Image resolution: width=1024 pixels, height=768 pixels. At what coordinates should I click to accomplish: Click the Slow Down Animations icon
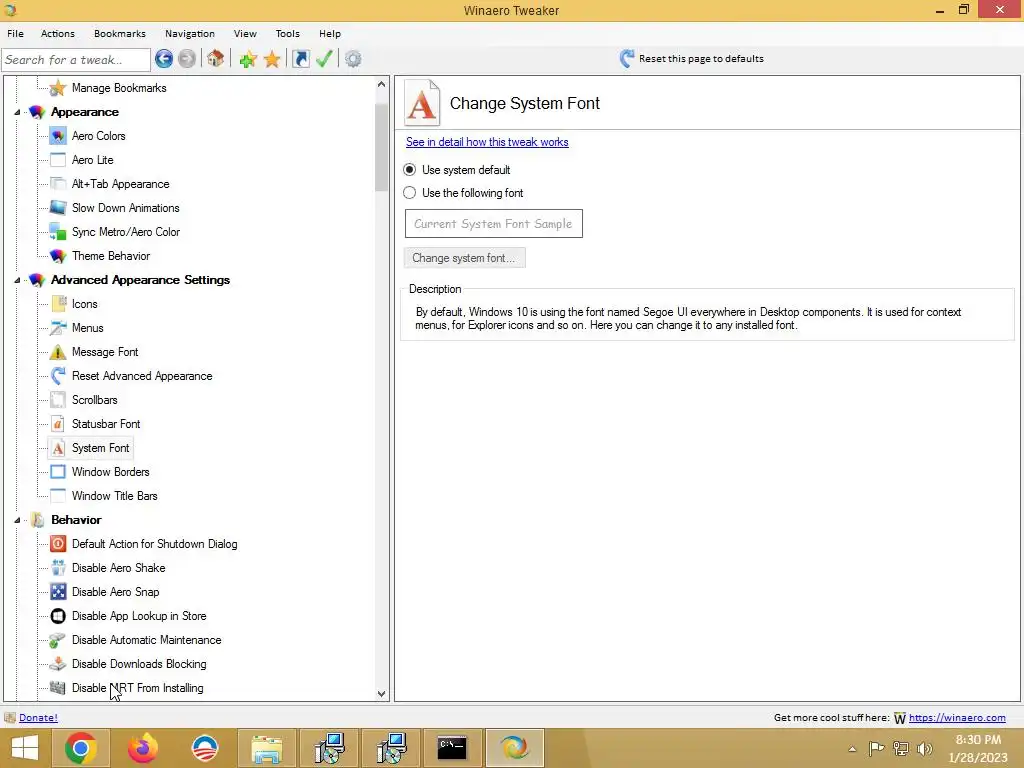click(58, 208)
